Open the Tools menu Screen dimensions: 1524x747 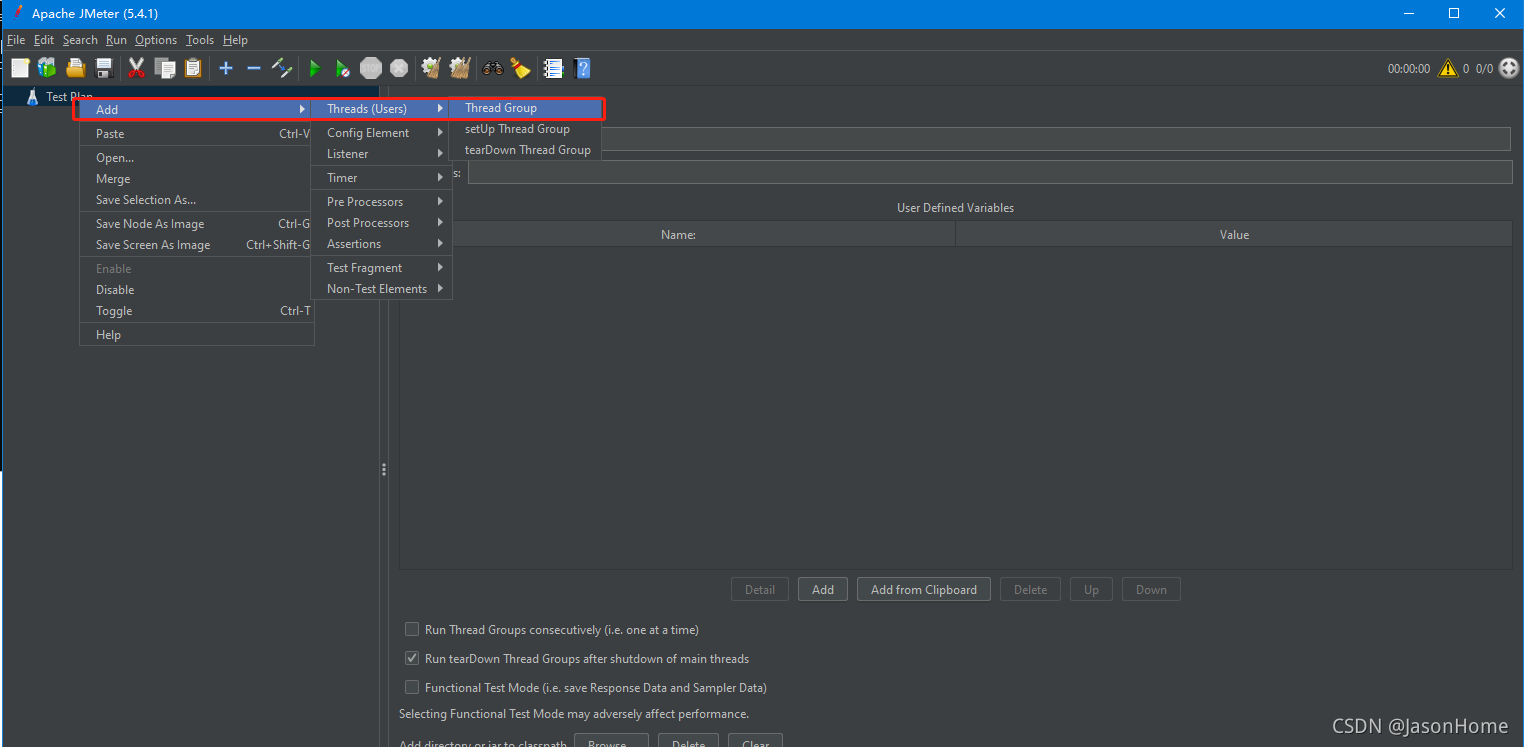pyautogui.click(x=200, y=40)
